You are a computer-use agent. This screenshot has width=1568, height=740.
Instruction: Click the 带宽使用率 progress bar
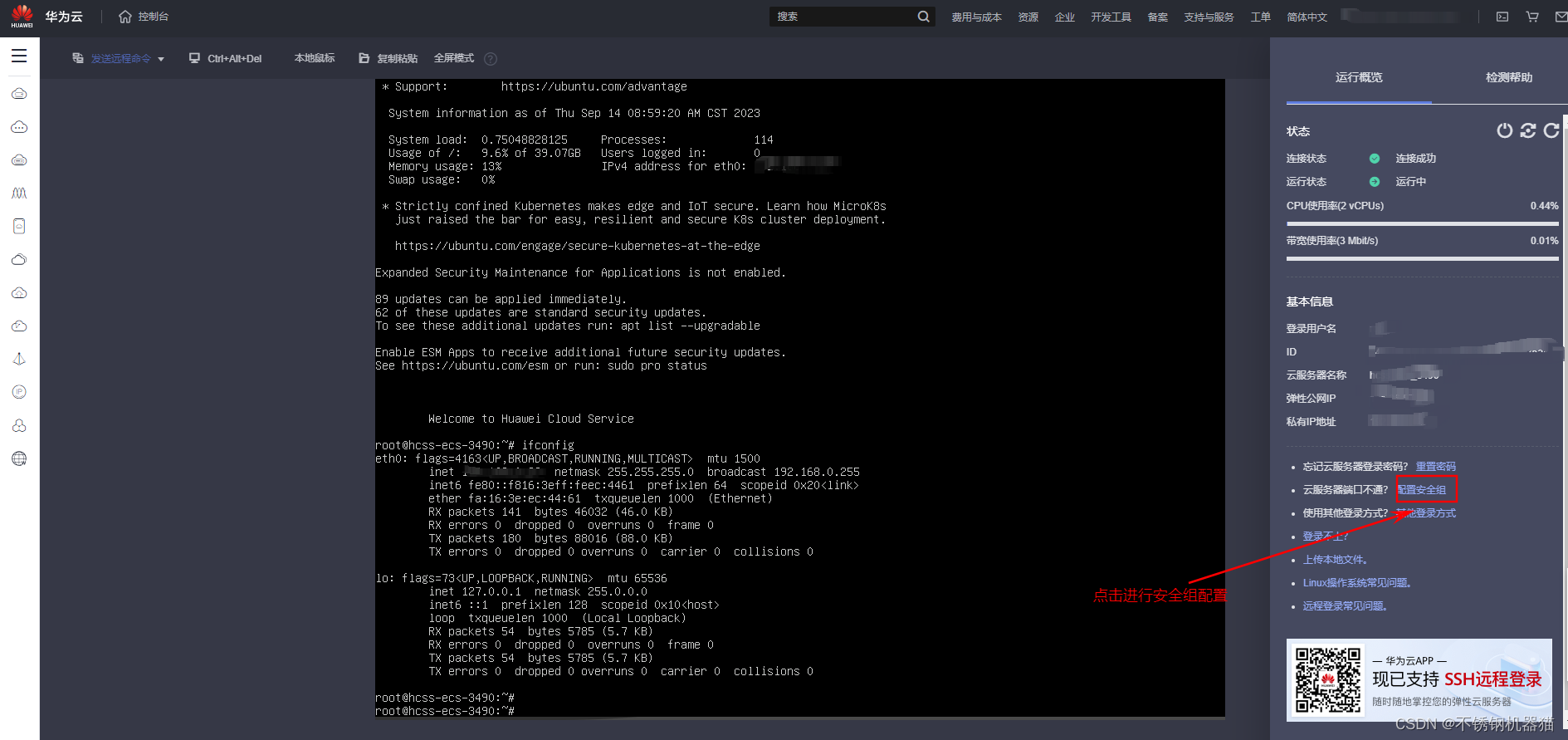tap(1423, 258)
